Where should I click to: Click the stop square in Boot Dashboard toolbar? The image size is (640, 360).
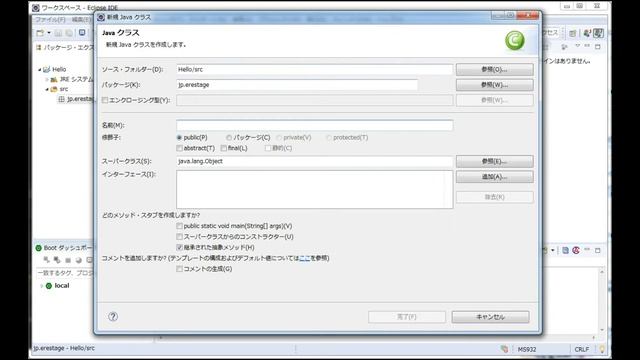pos(68,260)
